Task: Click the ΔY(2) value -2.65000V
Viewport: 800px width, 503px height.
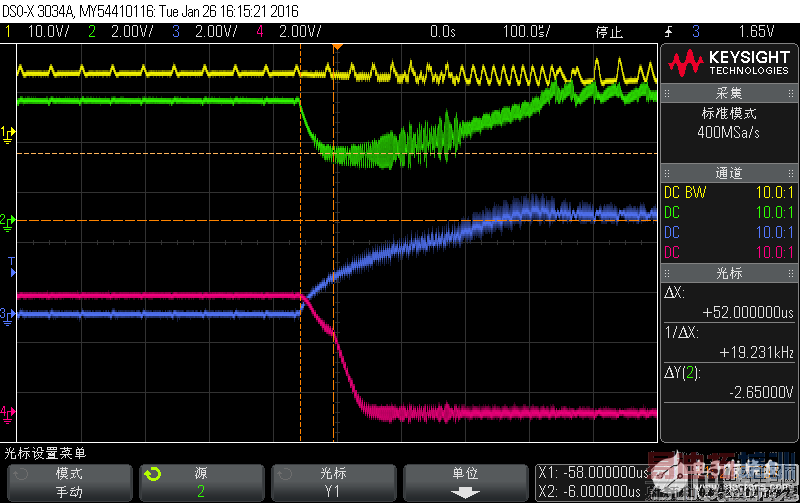Action: [761, 392]
